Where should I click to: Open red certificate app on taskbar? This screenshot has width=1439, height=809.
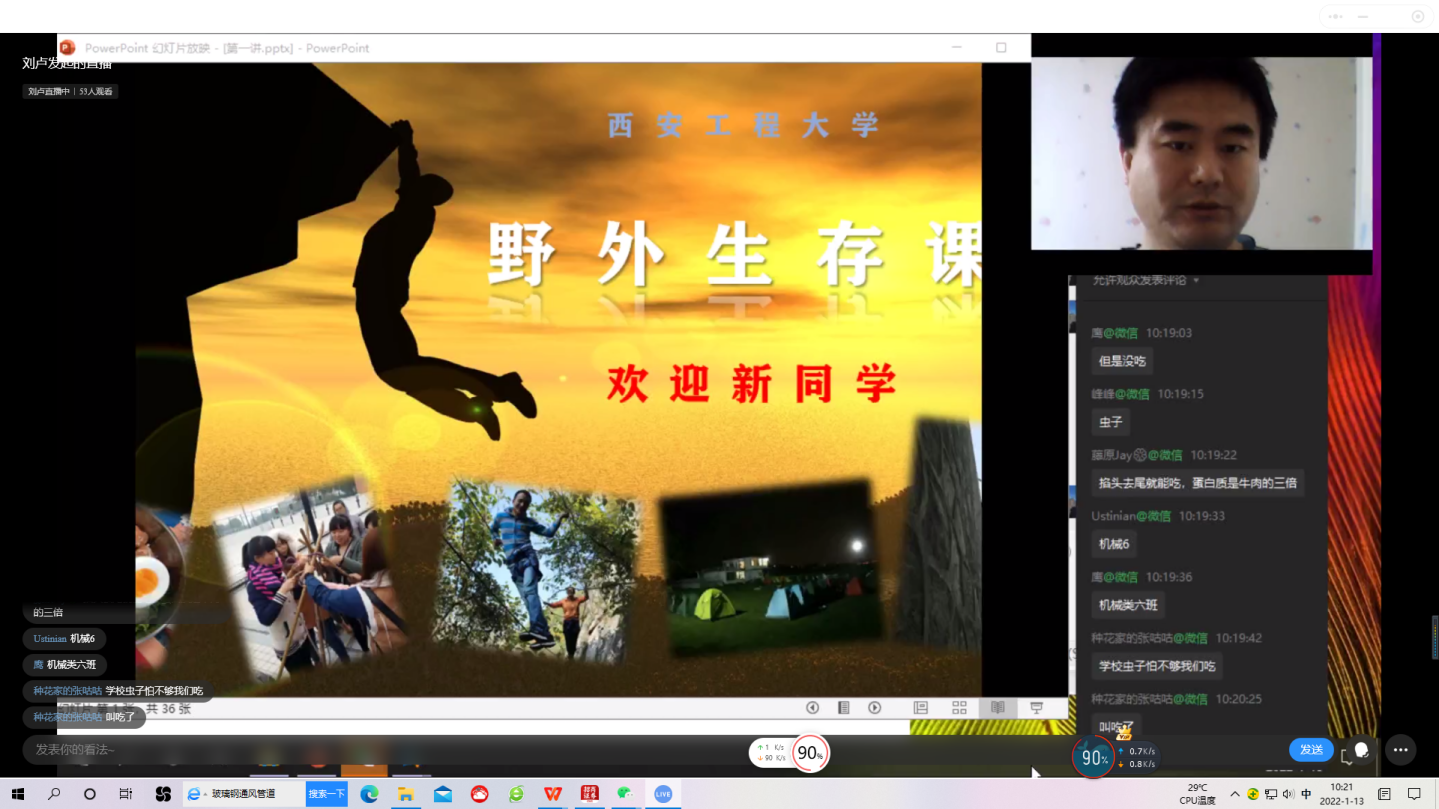[590, 794]
